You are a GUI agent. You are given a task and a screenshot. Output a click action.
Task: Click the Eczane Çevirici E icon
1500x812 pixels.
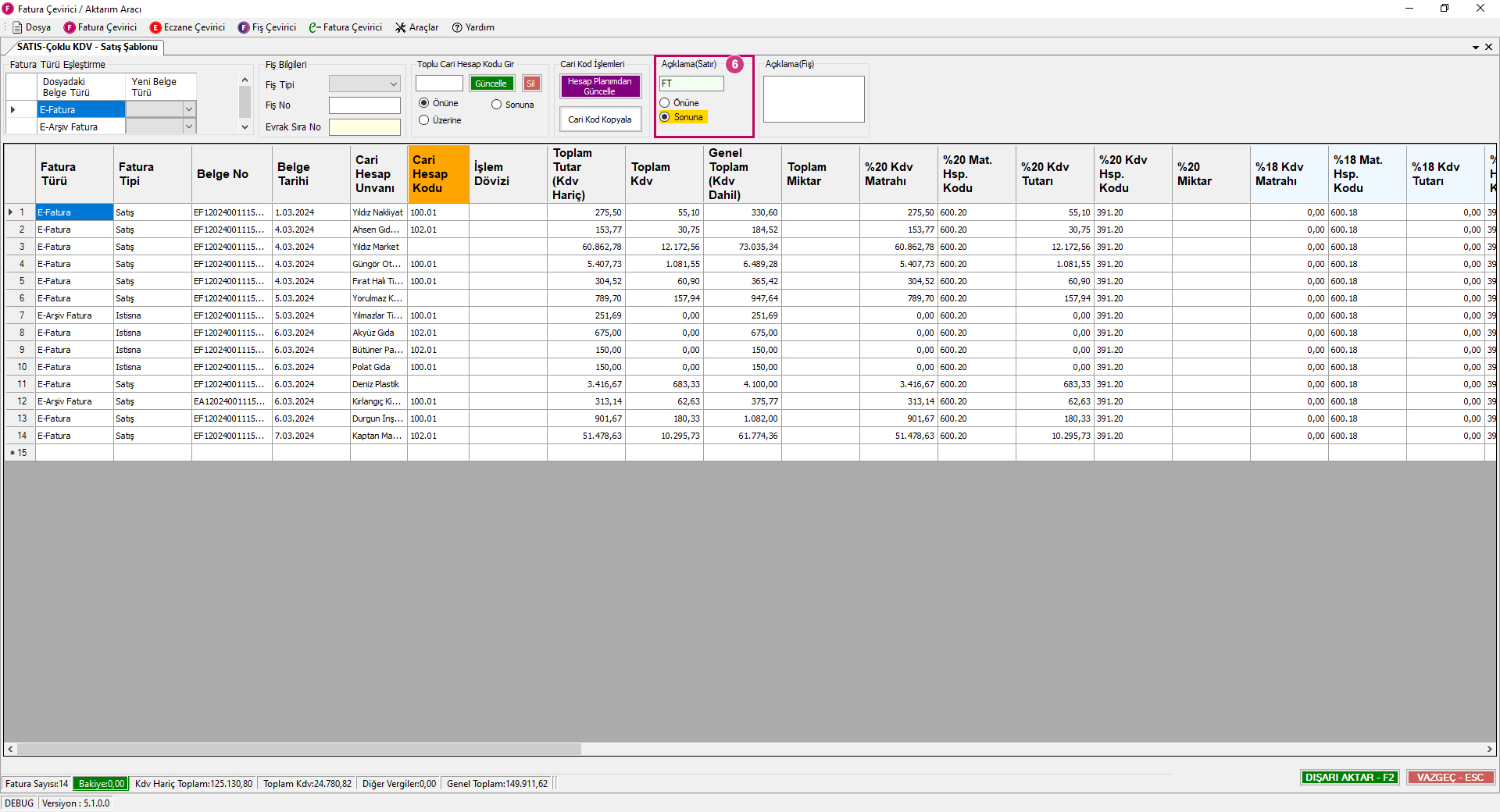pos(155,27)
